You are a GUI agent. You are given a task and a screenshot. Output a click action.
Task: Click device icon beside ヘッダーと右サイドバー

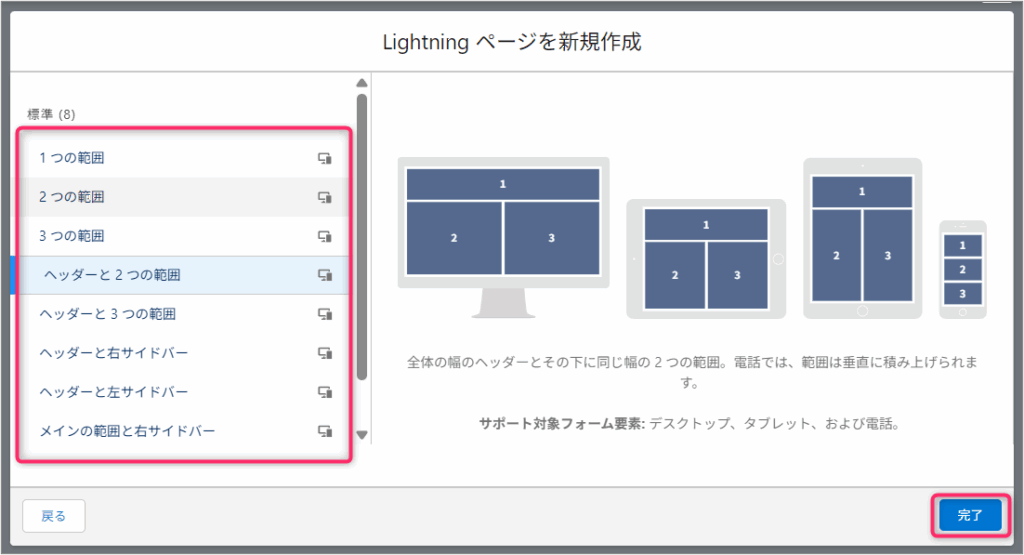click(325, 353)
